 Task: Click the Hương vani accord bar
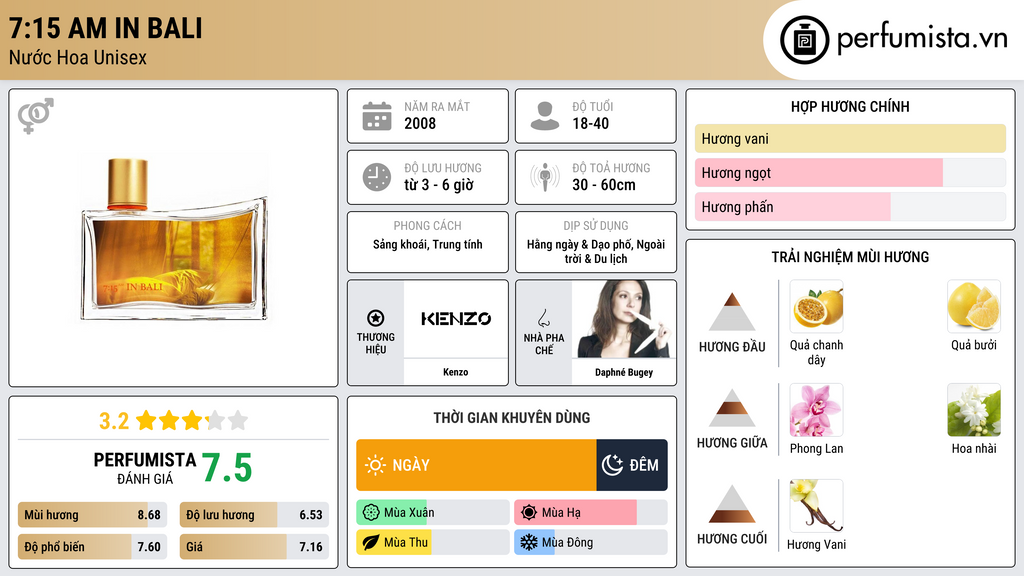850,138
